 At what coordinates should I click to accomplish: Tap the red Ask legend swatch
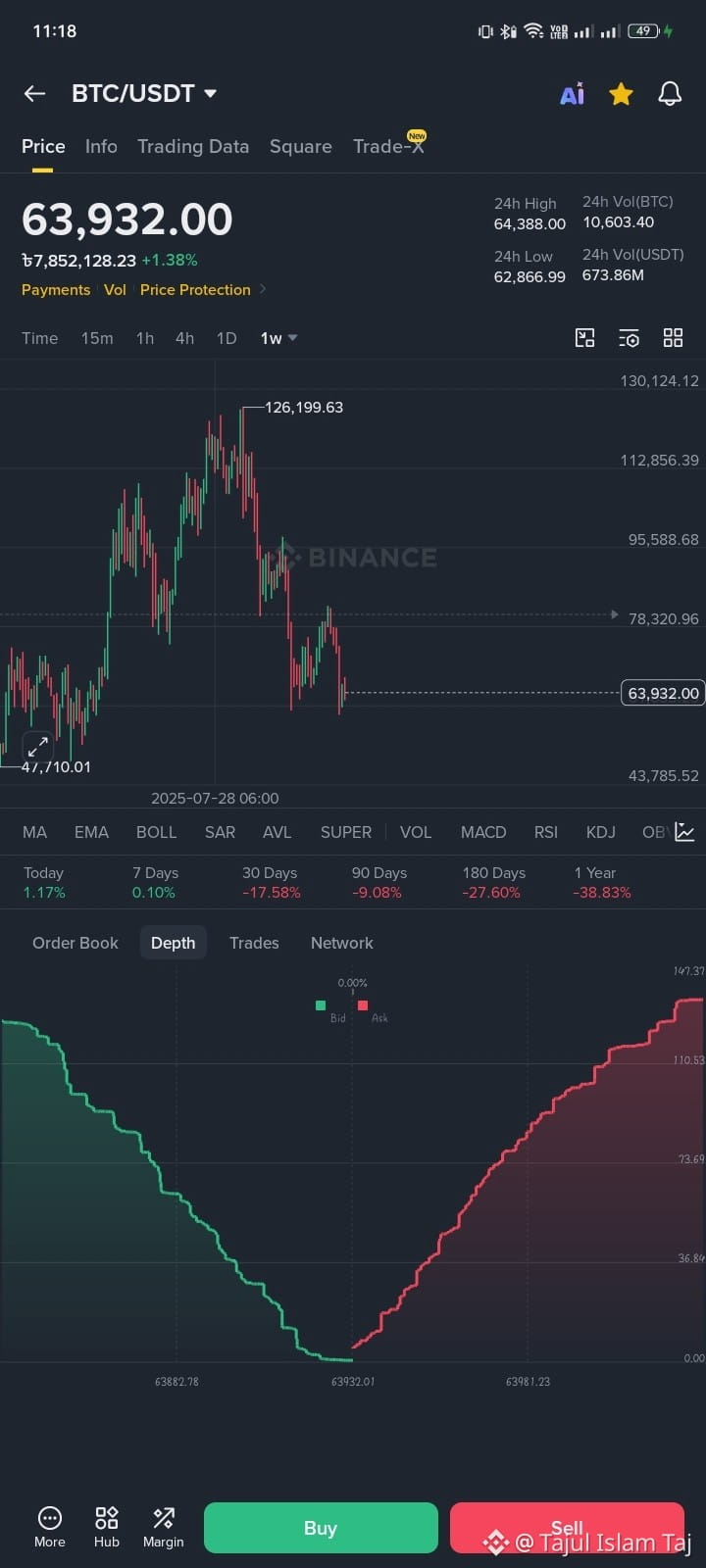pyautogui.click(x=363, y=1005)
